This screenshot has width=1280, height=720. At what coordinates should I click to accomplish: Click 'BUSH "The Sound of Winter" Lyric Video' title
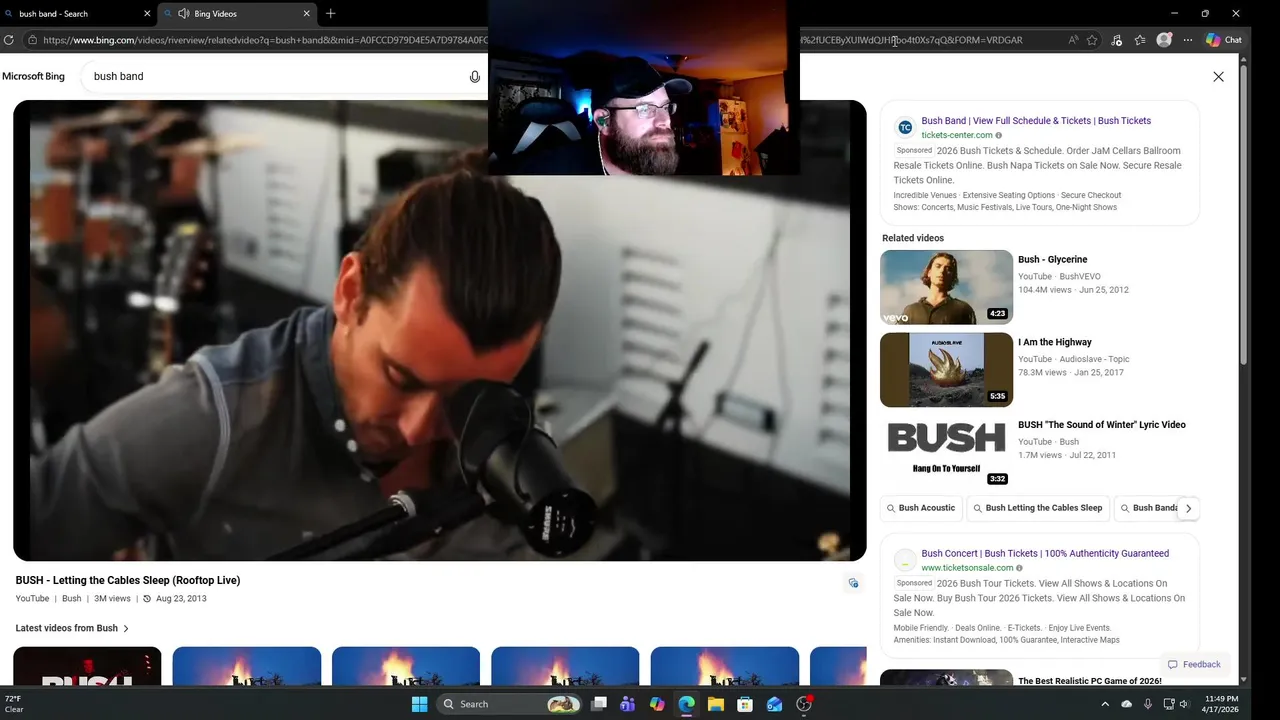(1102, 425)
